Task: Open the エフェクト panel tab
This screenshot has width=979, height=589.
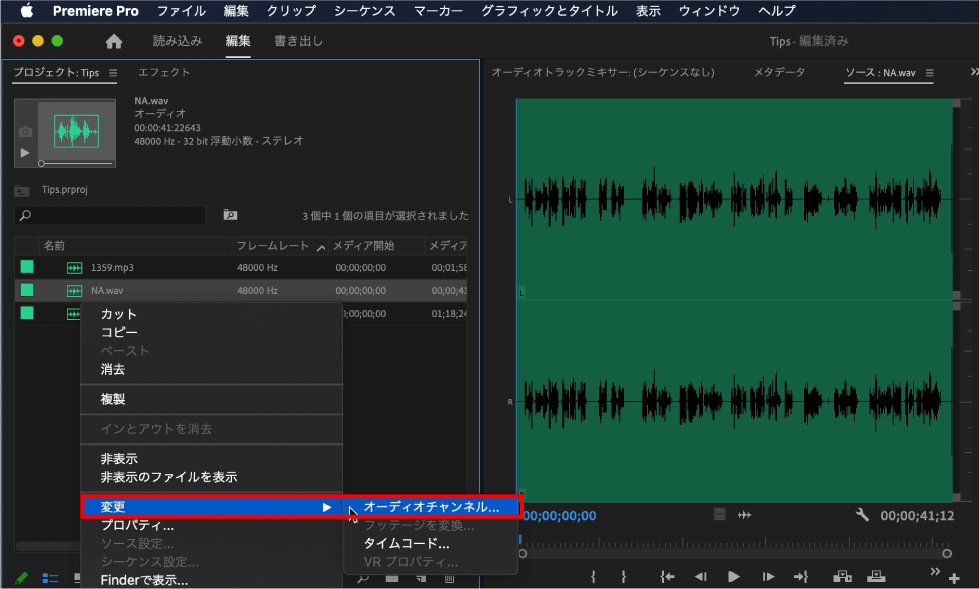Action: click(x=164, y=72)
